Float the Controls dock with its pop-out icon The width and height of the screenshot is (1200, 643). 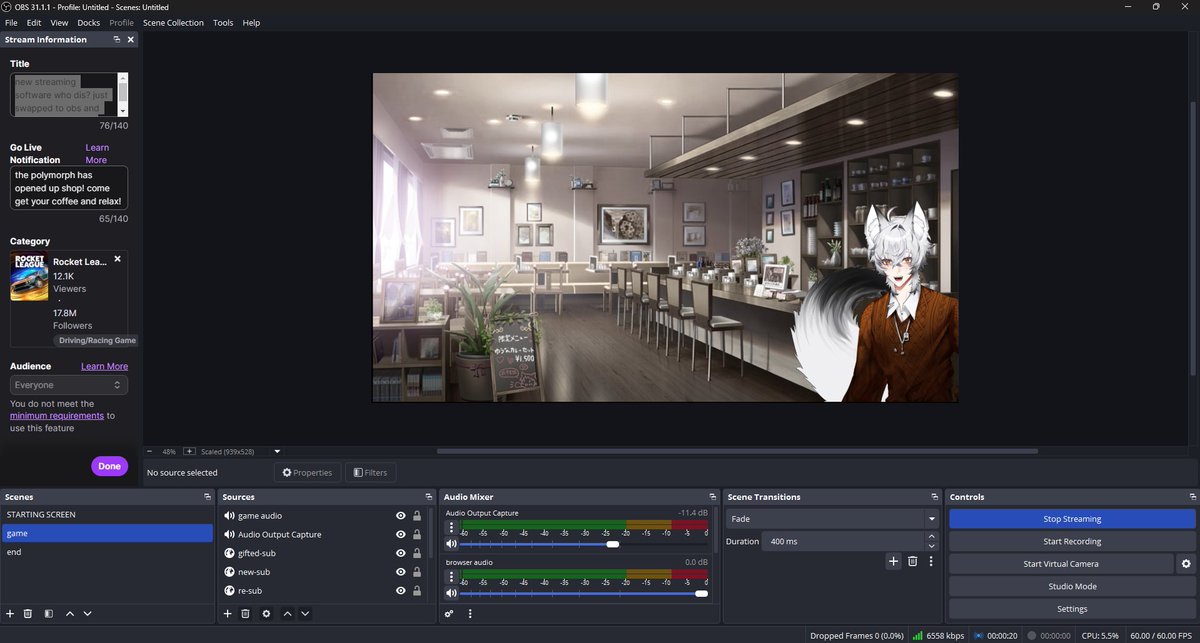pyautogui.click(x=1192, y=497)
